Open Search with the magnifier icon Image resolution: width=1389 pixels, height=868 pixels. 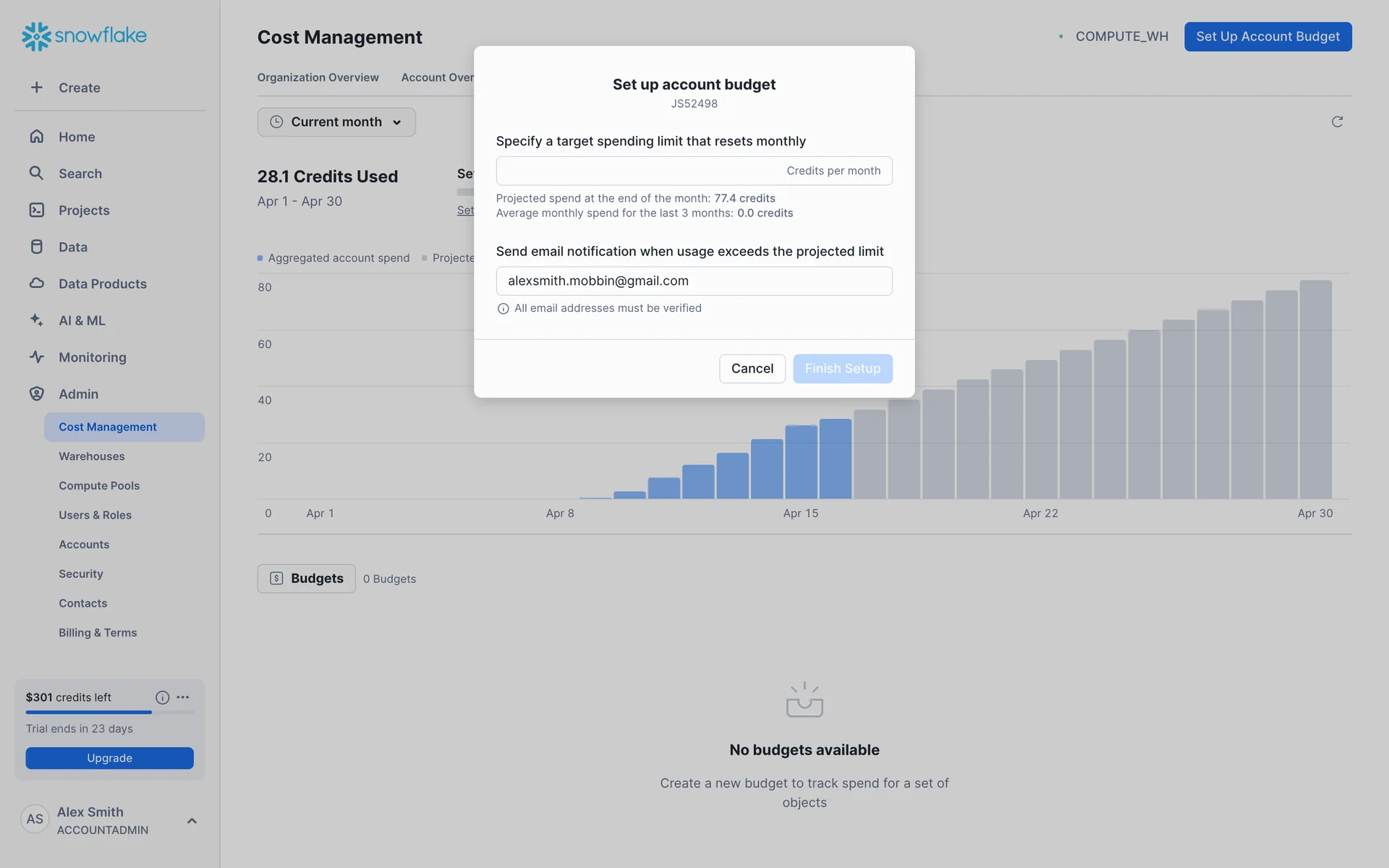36,173
